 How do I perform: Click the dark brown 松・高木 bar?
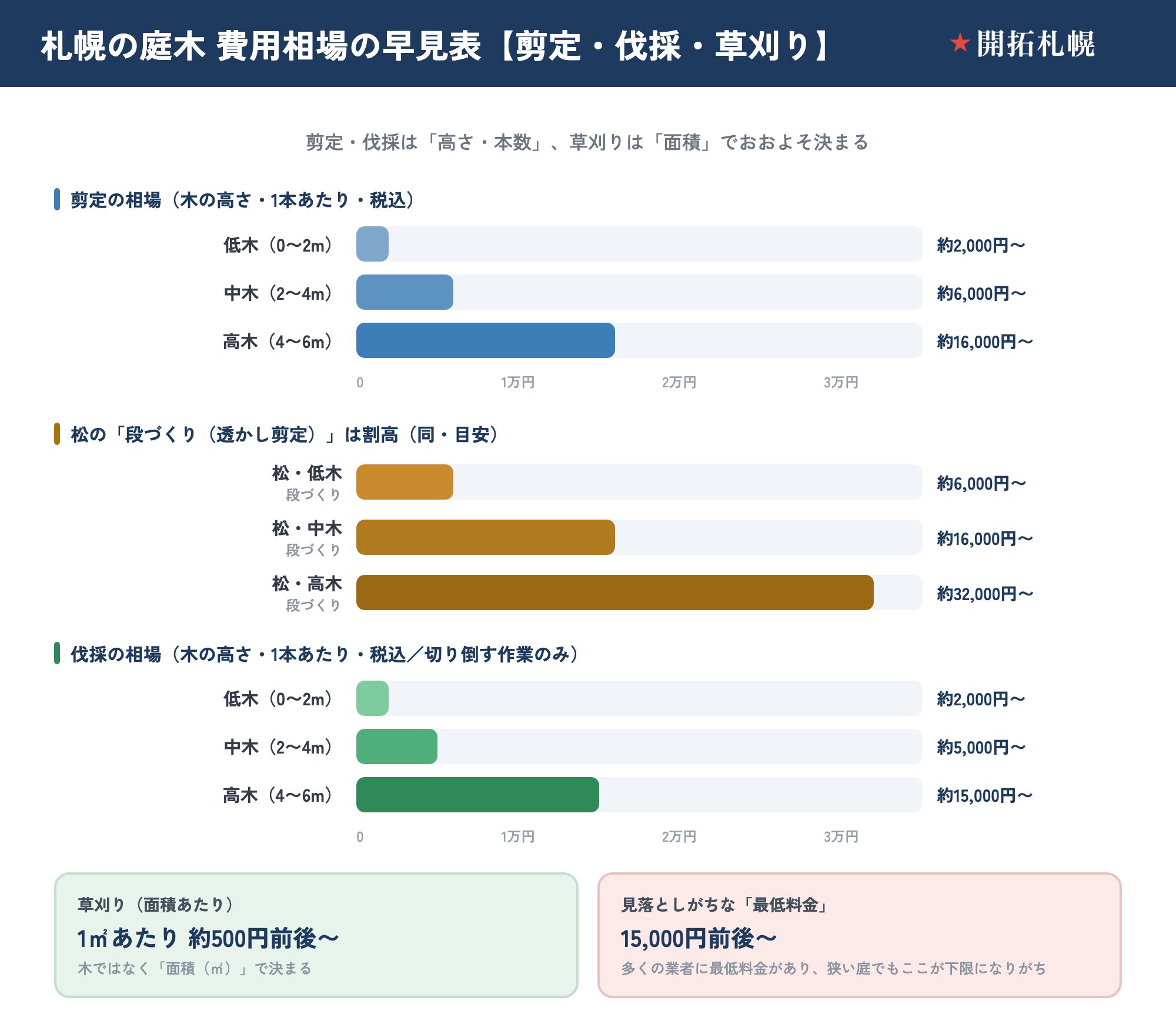coord(615,592)
